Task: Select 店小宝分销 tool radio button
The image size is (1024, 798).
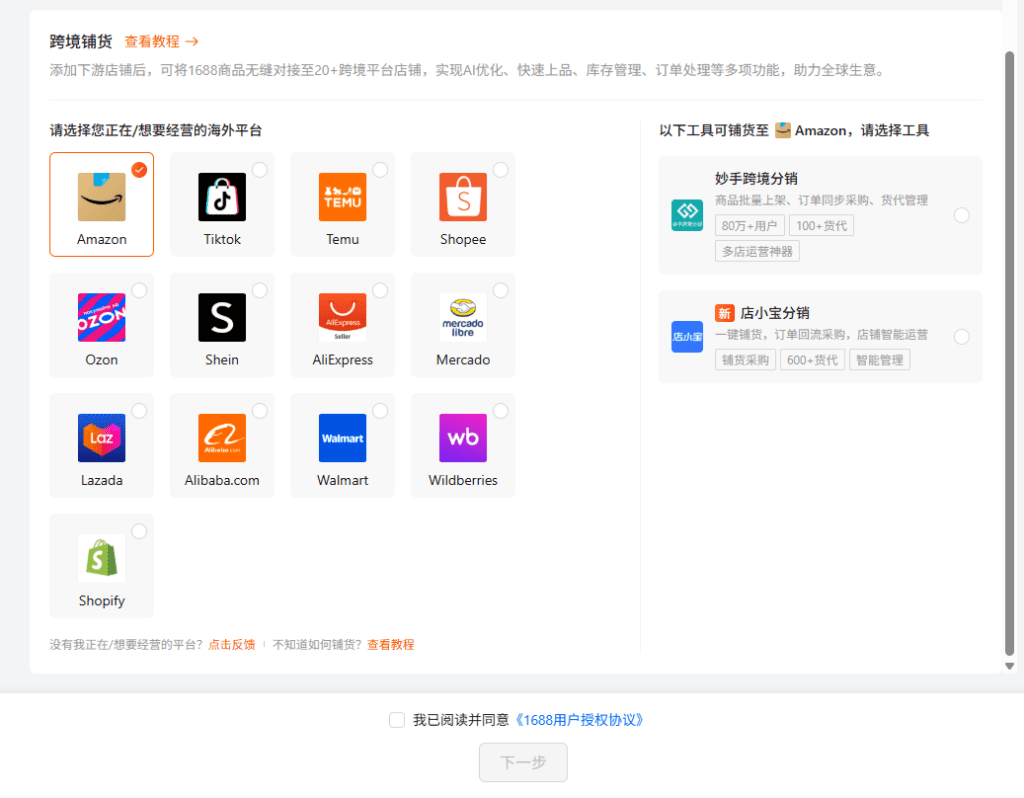Action: [x=961, y=336]
